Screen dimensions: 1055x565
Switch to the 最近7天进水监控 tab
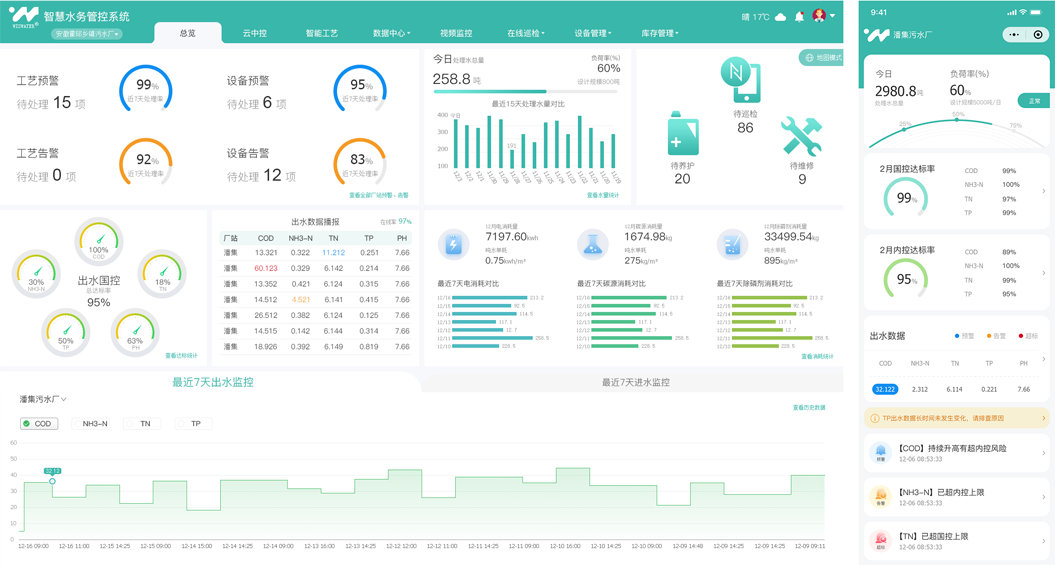(x=635, y=382)
